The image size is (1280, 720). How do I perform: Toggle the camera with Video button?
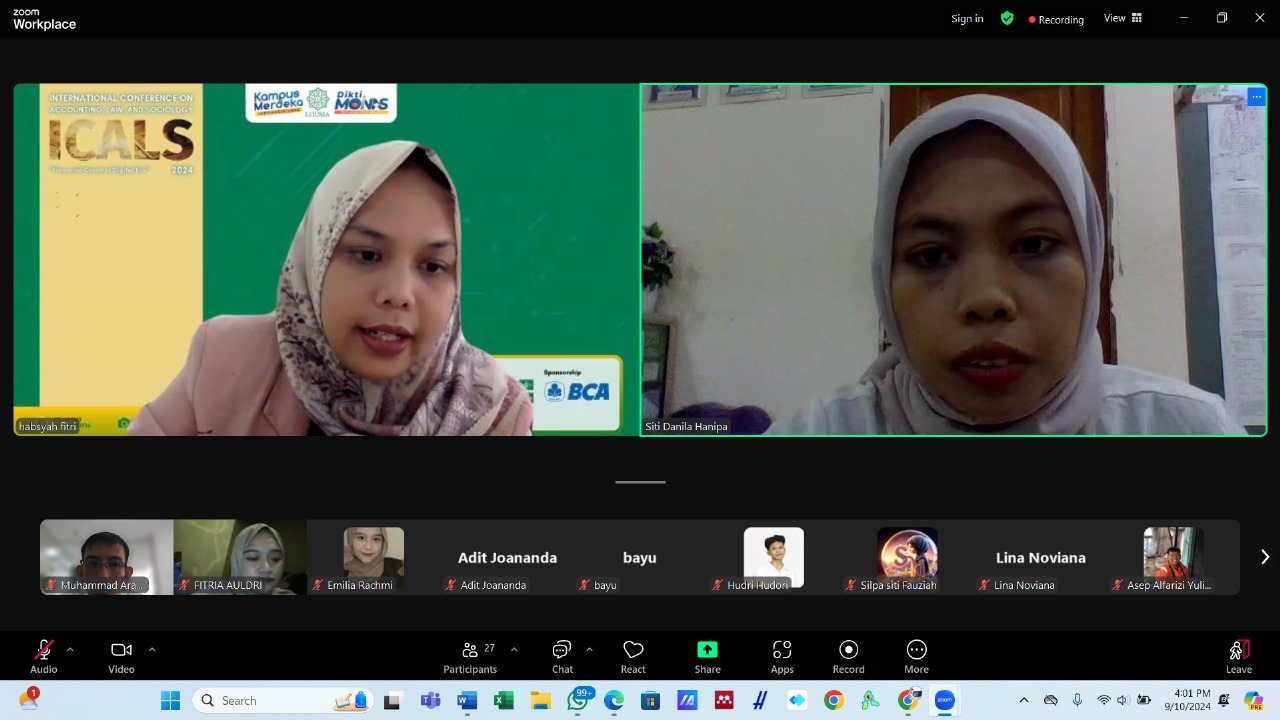[x=121, y=656]
